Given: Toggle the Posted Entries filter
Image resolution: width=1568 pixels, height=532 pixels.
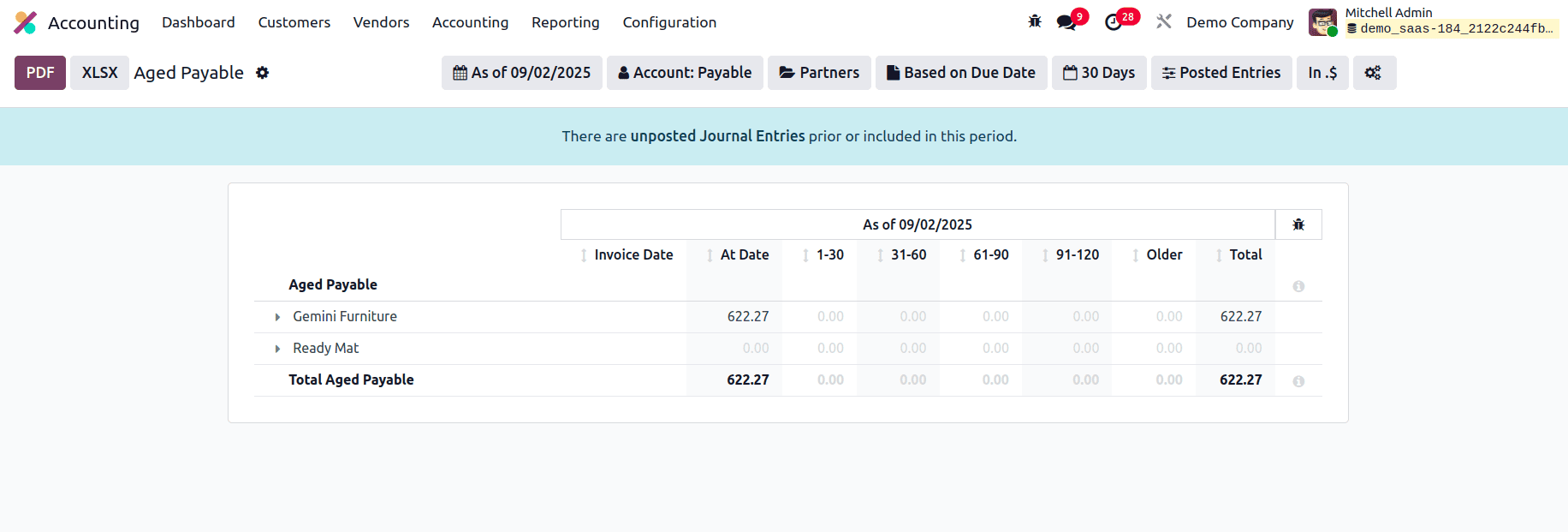Looking at the screenshot, I should 1221,73.
